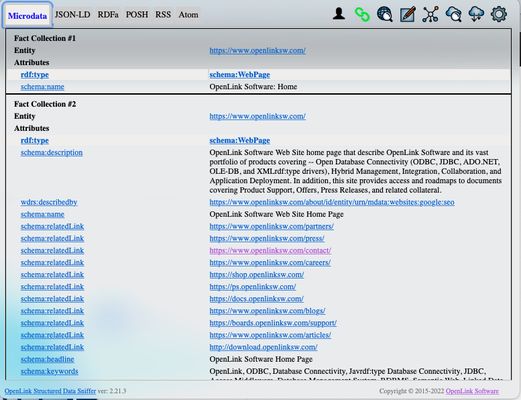Open the shop.openlinksw.com link

257,275
